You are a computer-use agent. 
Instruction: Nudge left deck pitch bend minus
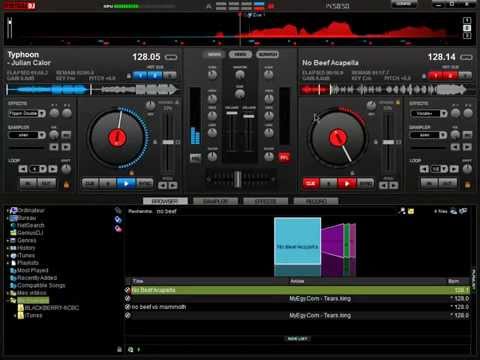point(163,185)
